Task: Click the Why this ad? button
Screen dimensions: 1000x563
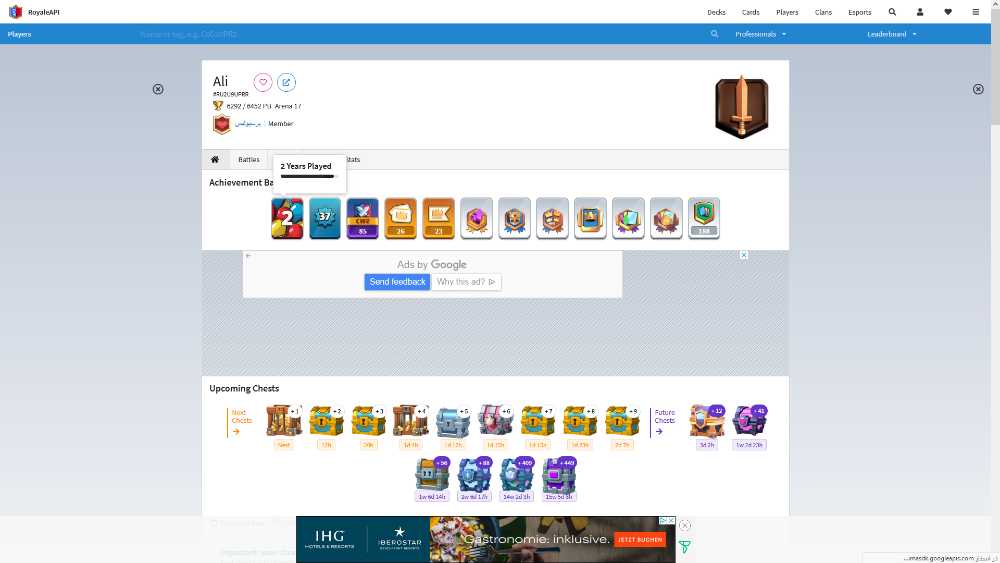Action: pyautogui.click(x=466, y=282)
